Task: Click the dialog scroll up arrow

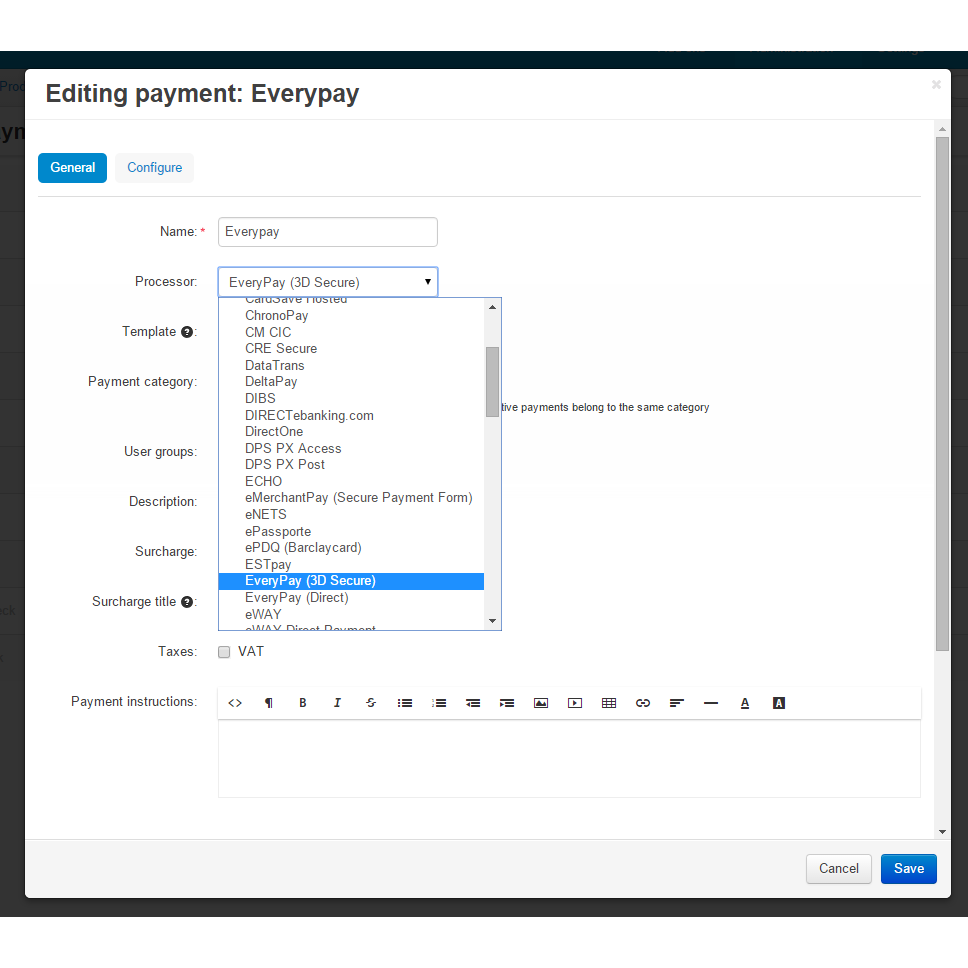Action: click(942, 129)
